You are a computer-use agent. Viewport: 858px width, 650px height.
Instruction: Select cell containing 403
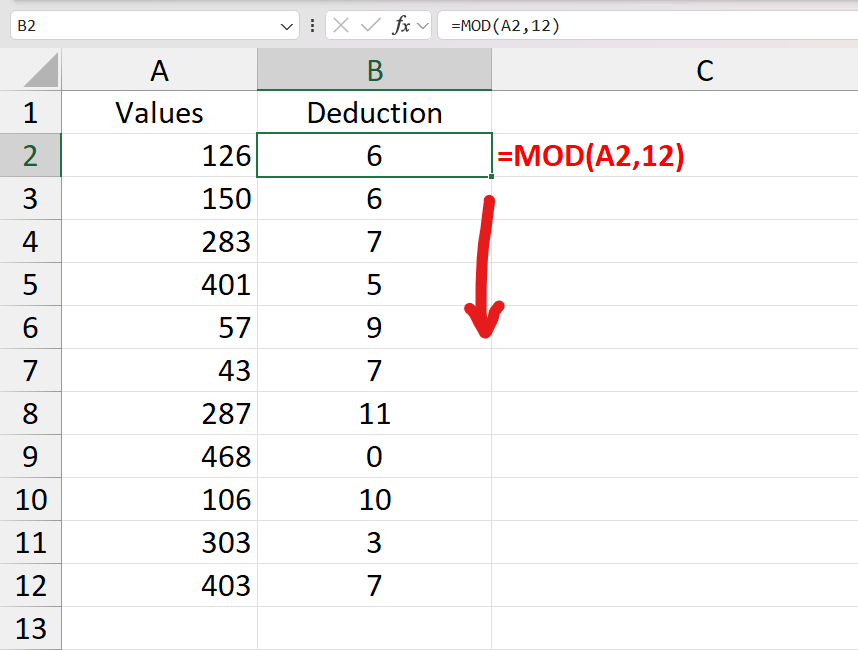click(x=159, y=585)
